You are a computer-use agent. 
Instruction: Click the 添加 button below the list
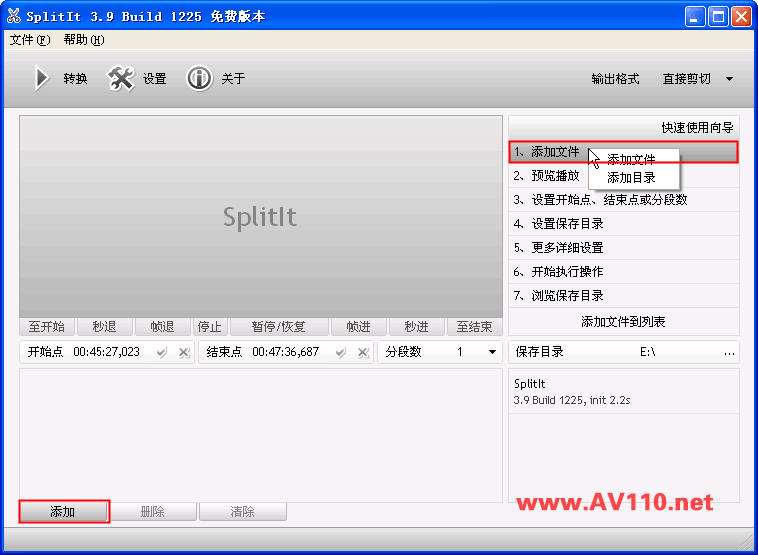pyautogui.click(x=63, y=511)
